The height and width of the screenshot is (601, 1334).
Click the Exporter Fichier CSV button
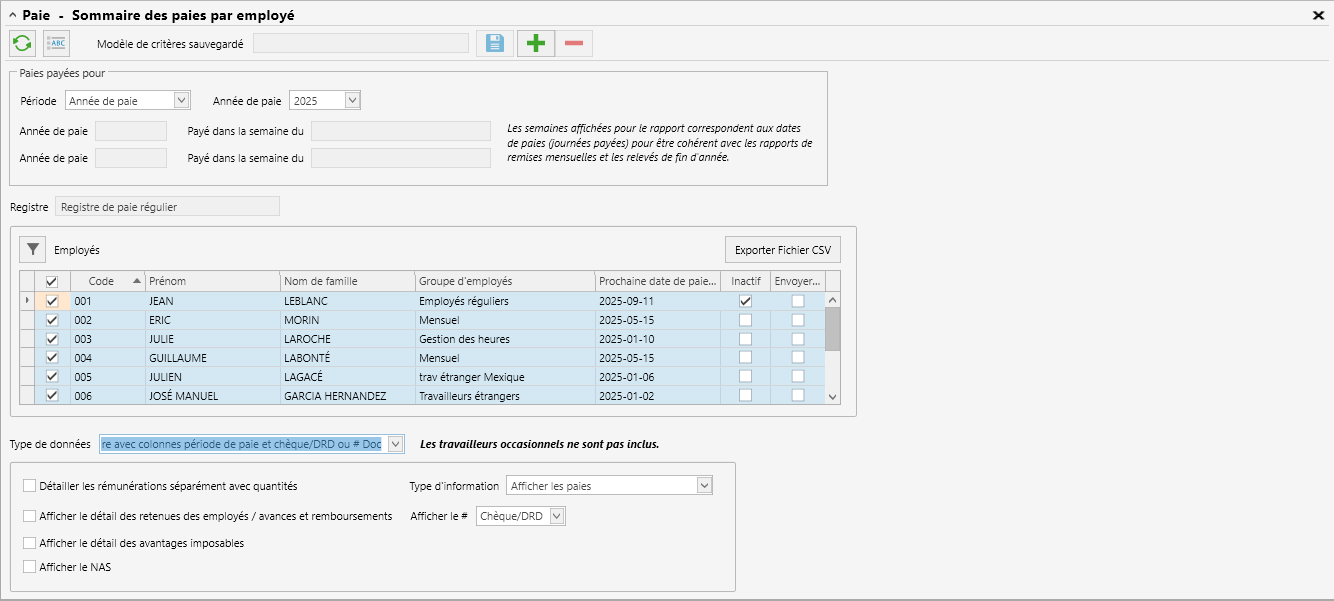(x=783, y=250)
